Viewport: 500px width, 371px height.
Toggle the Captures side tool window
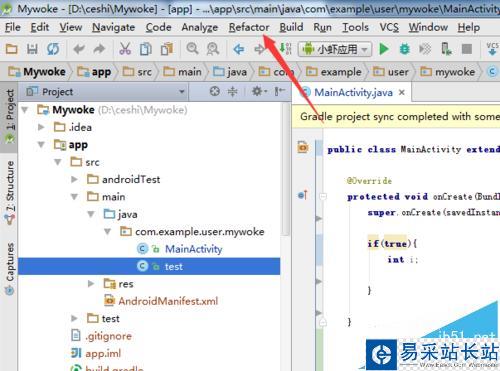[x=9, y=268]
